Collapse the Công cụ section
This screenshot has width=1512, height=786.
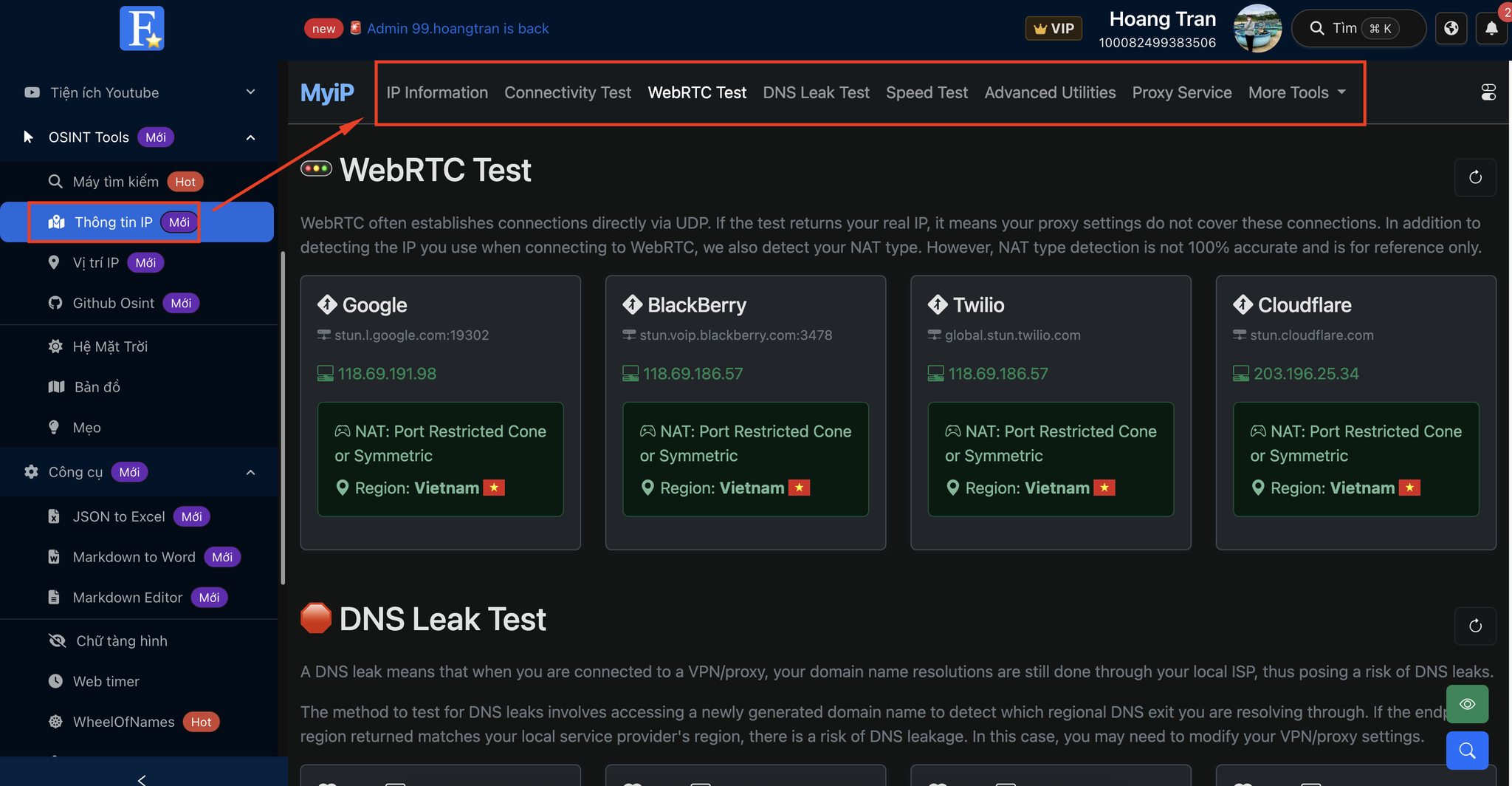point(140,472)
